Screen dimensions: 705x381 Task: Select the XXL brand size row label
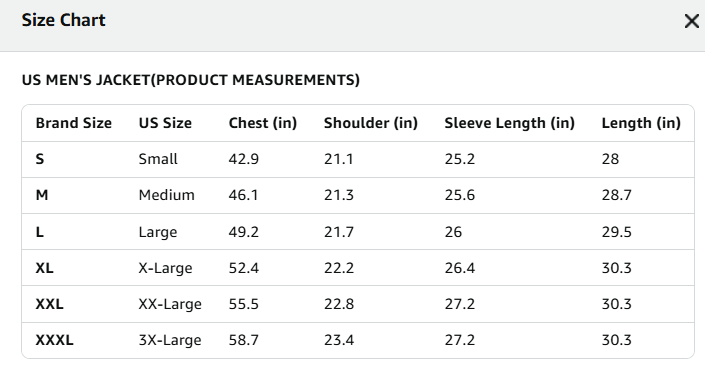[x=49, y=304]
